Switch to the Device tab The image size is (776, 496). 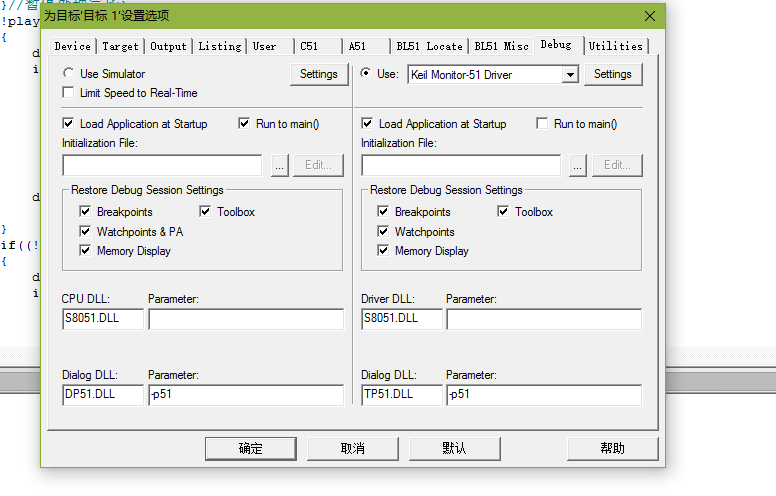point(72,46)
